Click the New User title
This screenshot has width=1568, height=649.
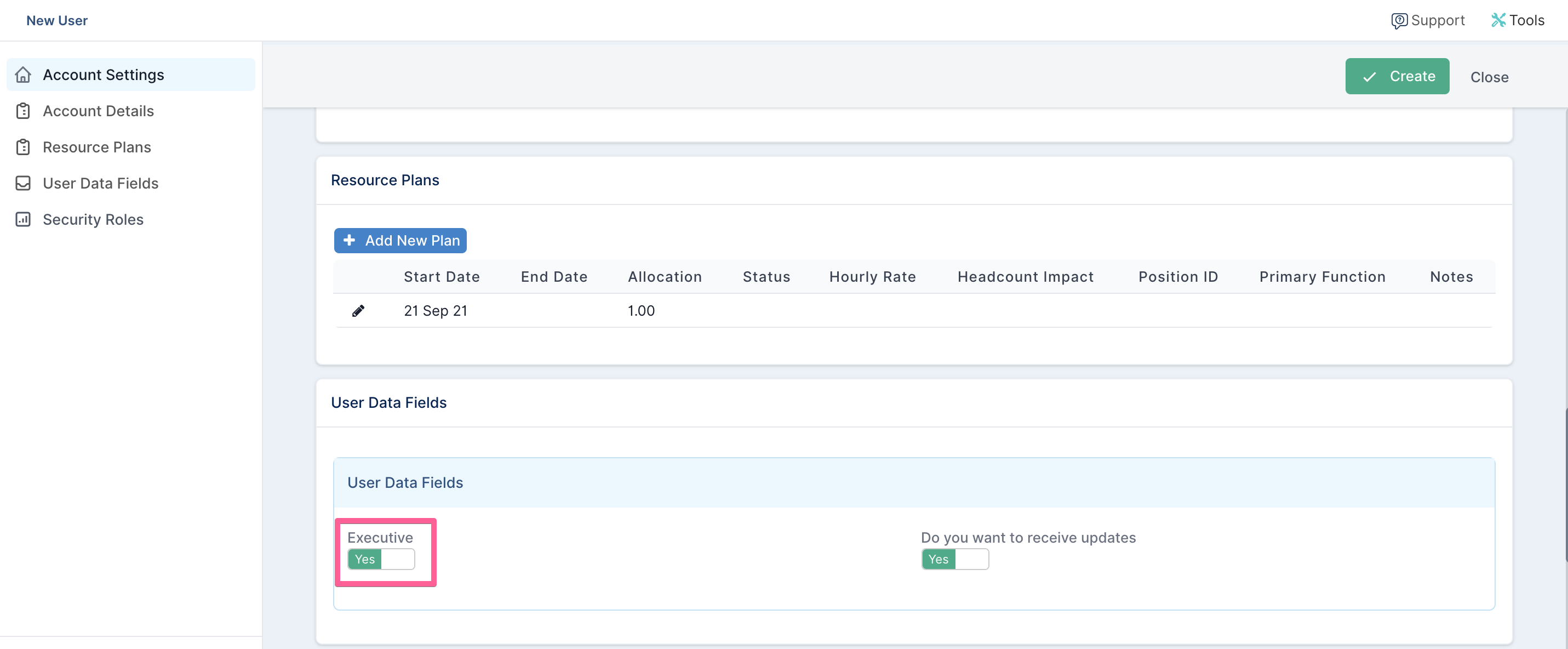(56, 20)
